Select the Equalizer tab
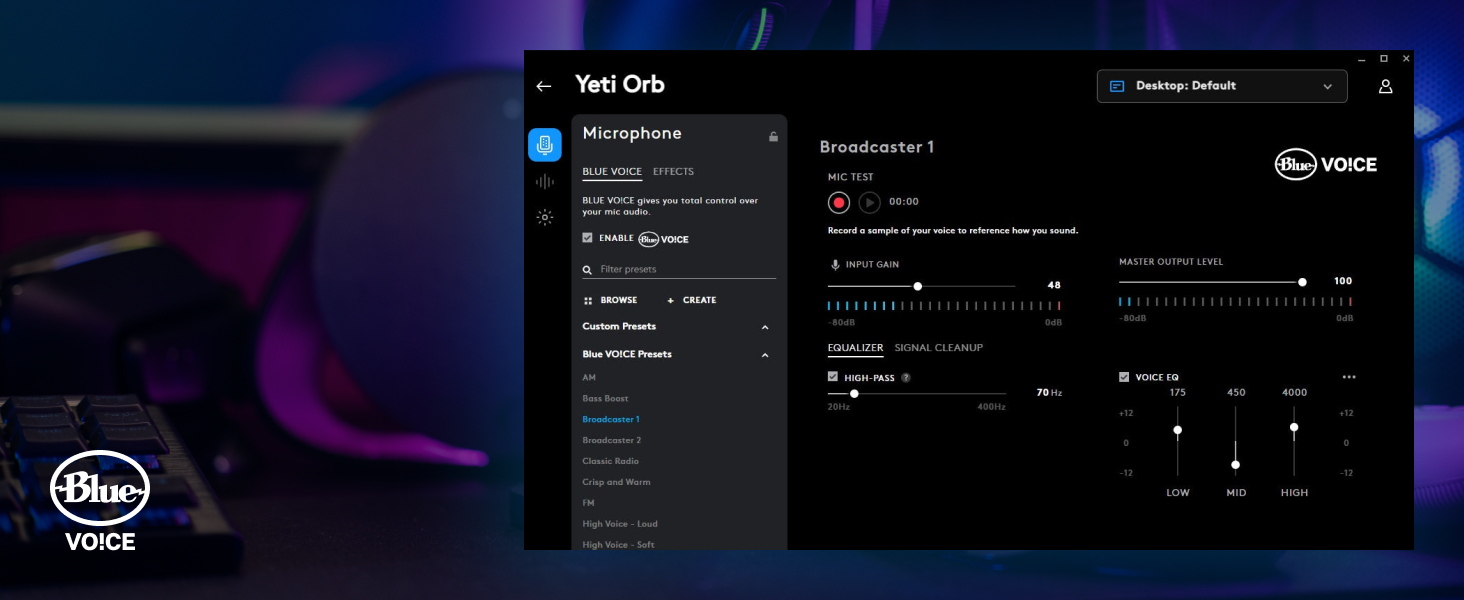Viewport: 1464px width, 600px height. [855, 348]
